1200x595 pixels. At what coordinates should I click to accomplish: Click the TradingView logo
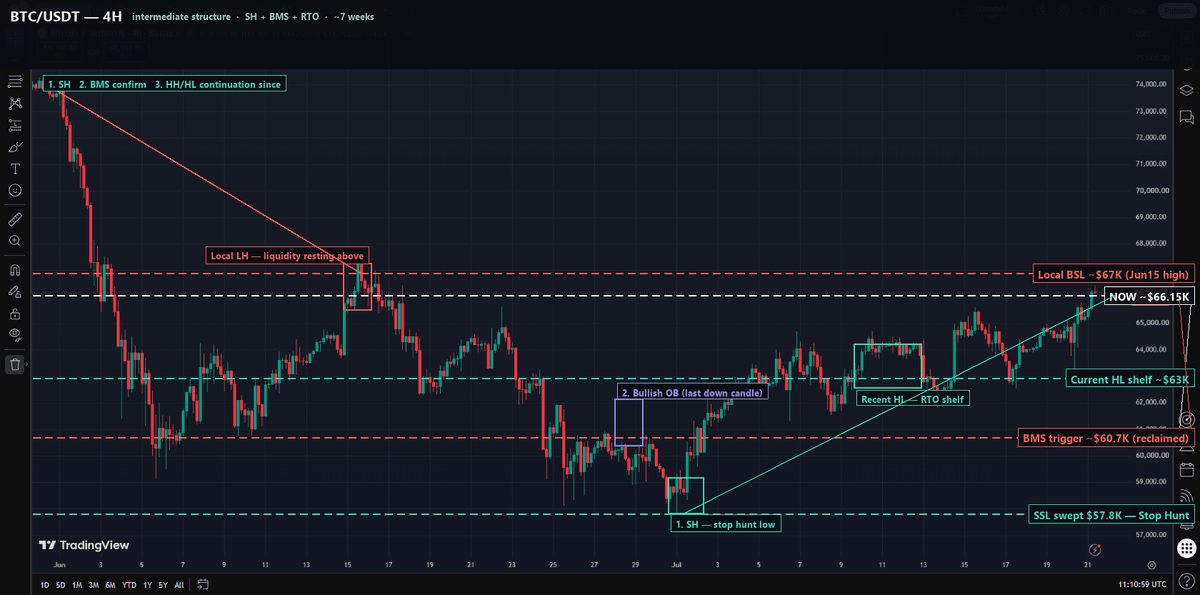[x=84, y=546]
